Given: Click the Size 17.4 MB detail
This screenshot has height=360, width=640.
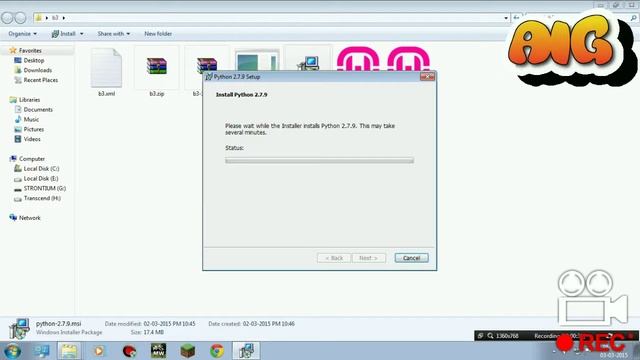Looking at the screenshot, I should click(147, 333).
